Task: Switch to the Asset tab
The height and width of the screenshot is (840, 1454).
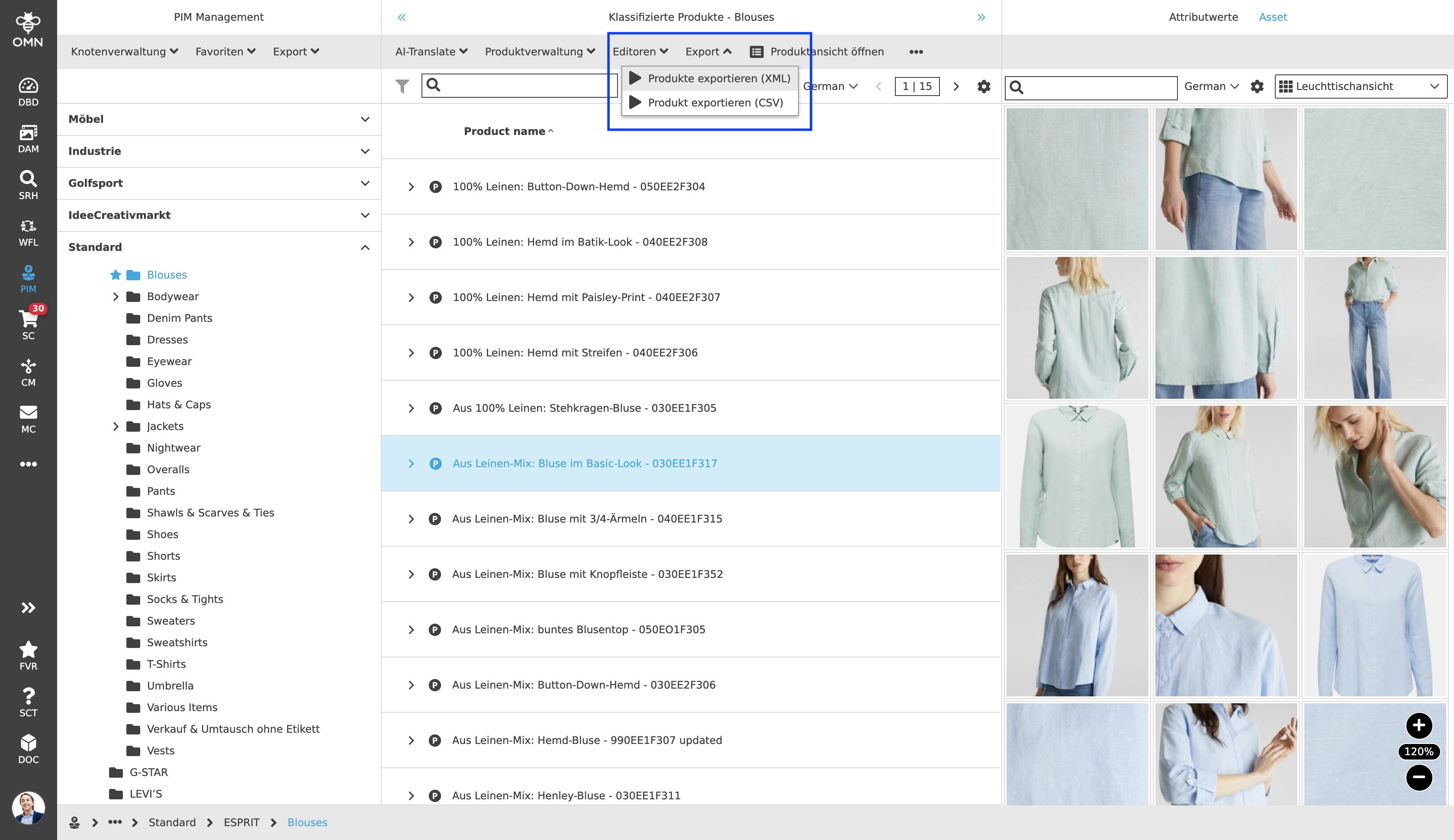Action: click(x=1272, y=17)
